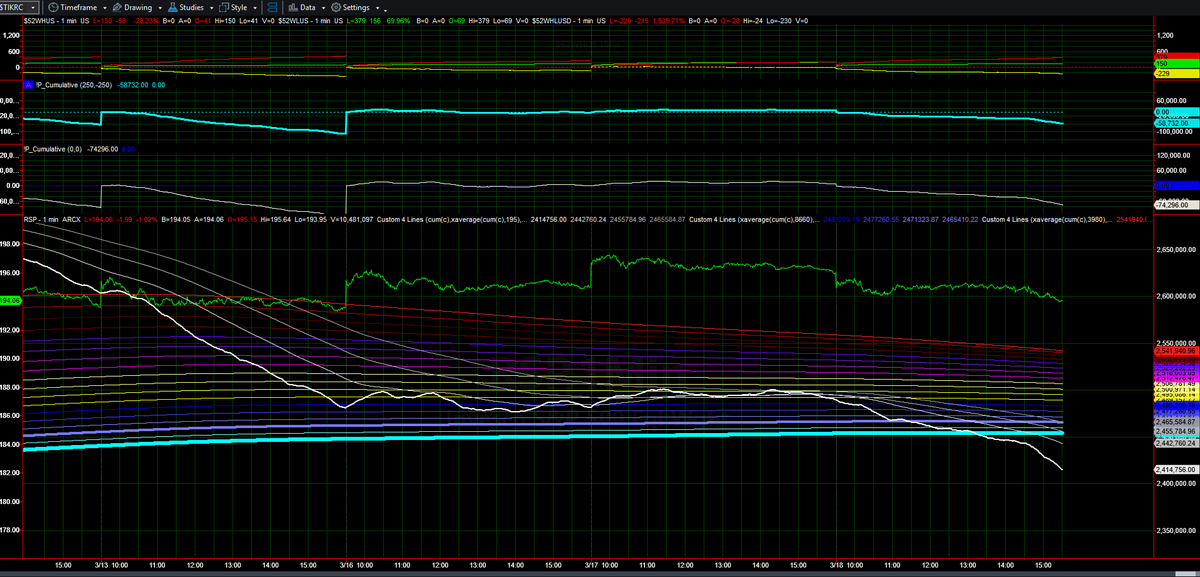This screenshot has height=577, width=1200.
Task: Click the green 150 value tag on top subgraph
Action: tap(1176, 64)
